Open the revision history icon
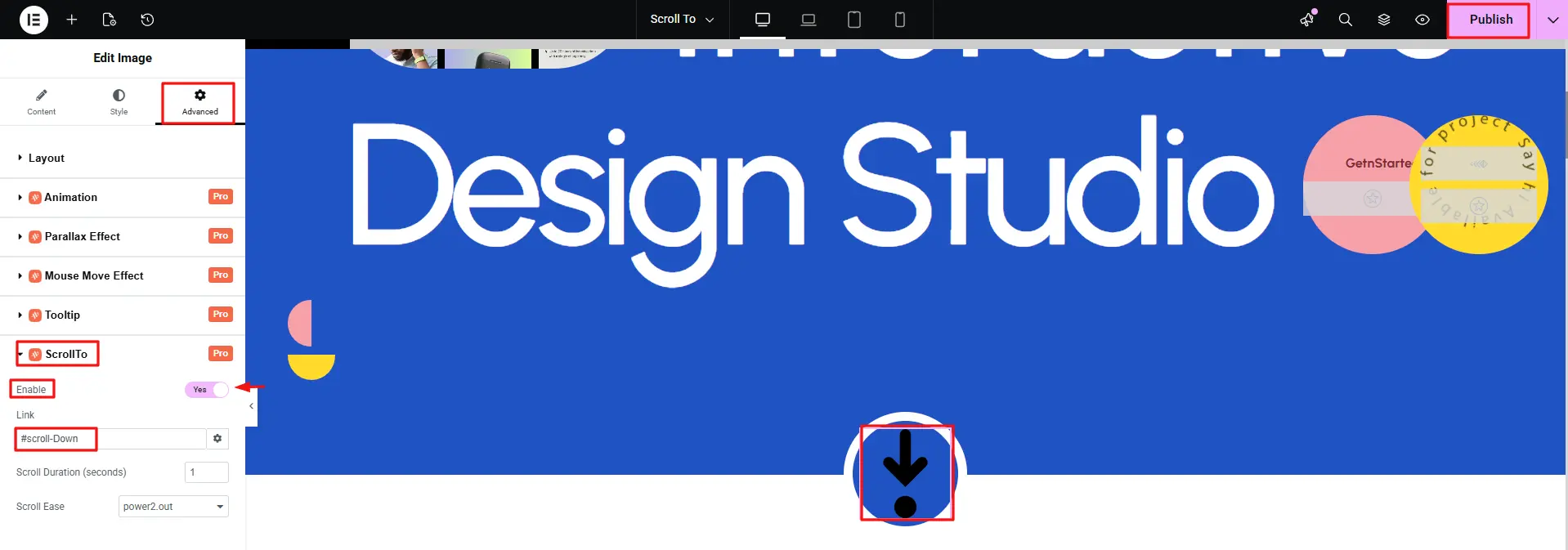 [x=147, y=20]
